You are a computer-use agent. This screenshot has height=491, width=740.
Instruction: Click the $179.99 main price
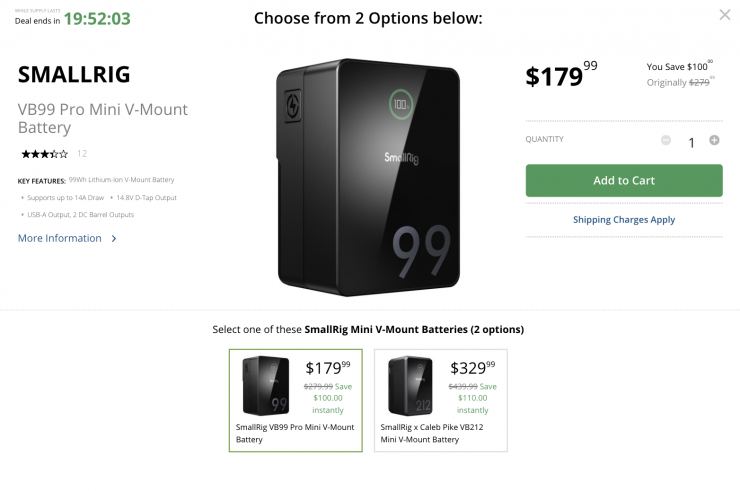pos(561,75)
